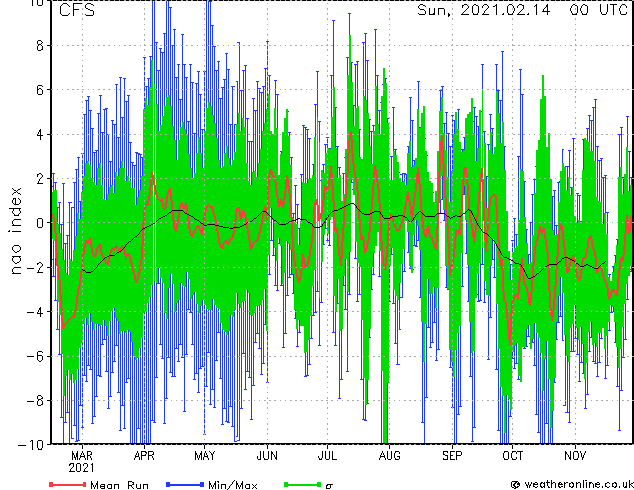Click the MAY month label
Image resolution: width=634 pixels, height=490 pixels.
pyautogui.click(x=205, y=456)
